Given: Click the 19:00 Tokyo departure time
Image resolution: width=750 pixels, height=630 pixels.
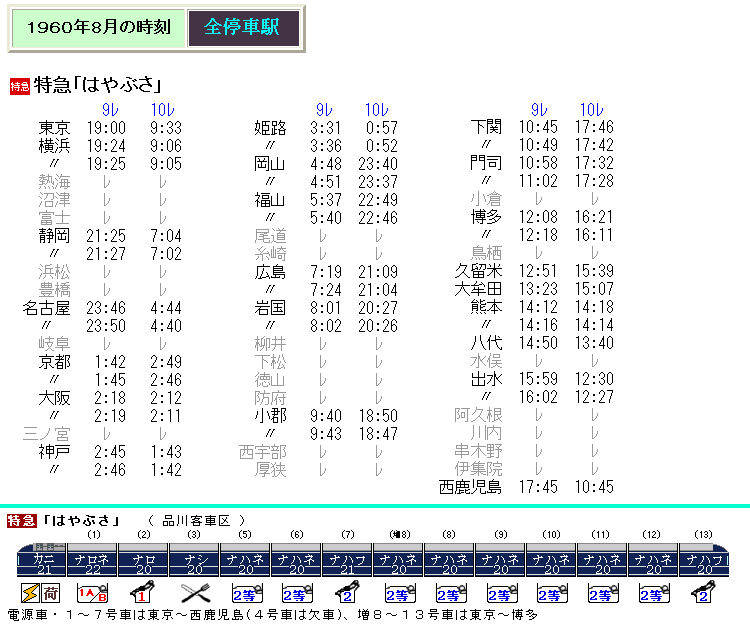Looking at the screenshot, I should pos(106,128).
